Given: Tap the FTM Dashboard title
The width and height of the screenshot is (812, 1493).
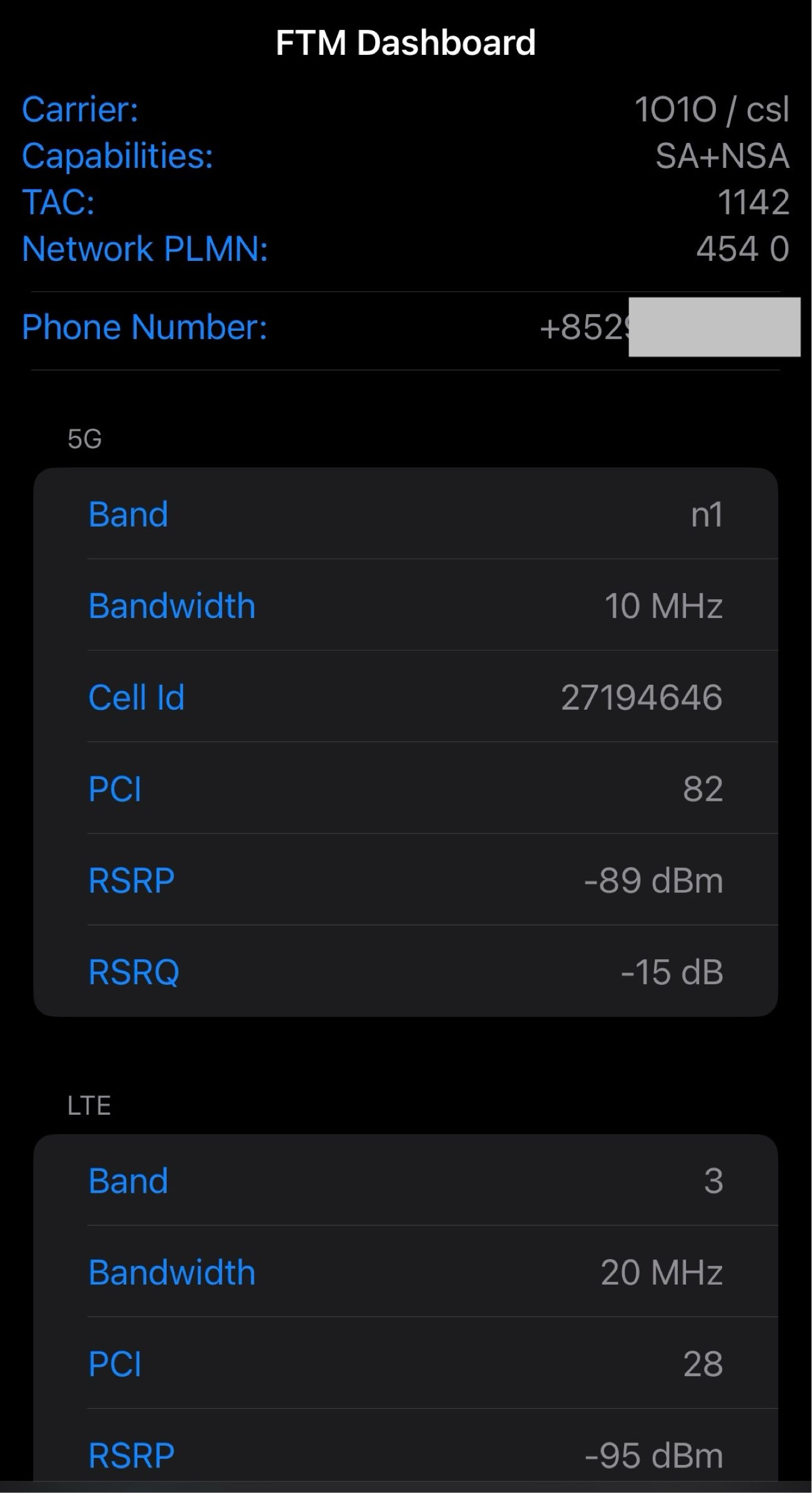Looking at the screenshot, I should coord(406,42).
